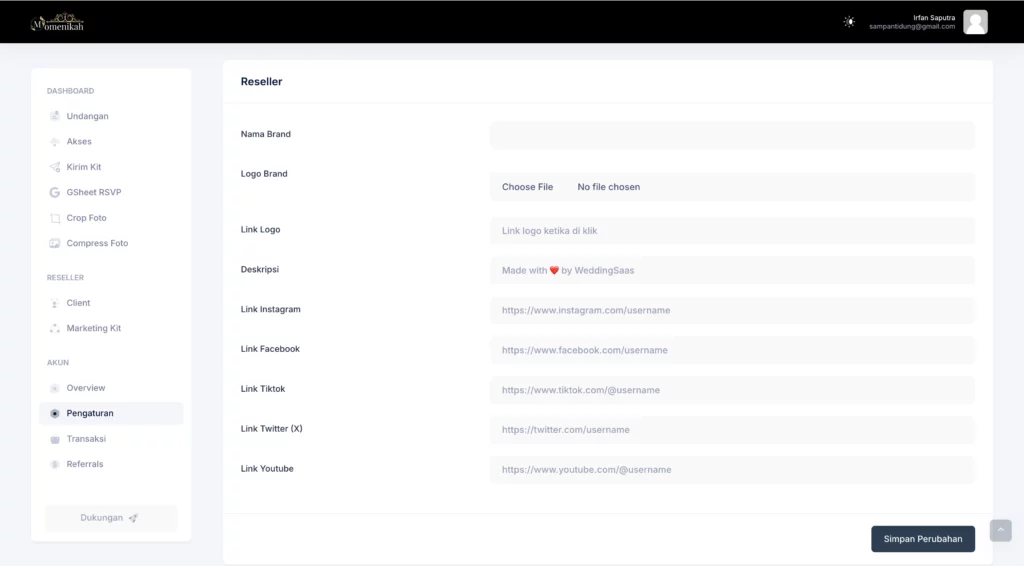Click the 'Link Instagram' label
The height and width of the screenshot is (566, 1024).
tap(270, 309)
